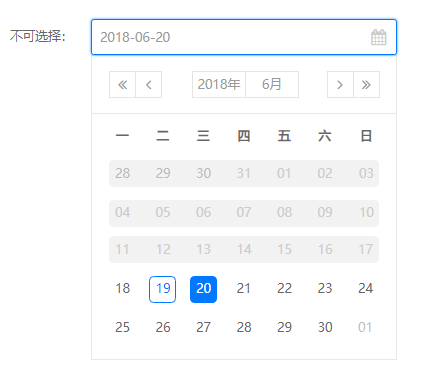Click disabled date 15
Screen dimensions: 422x376
[x=284, y=249]
